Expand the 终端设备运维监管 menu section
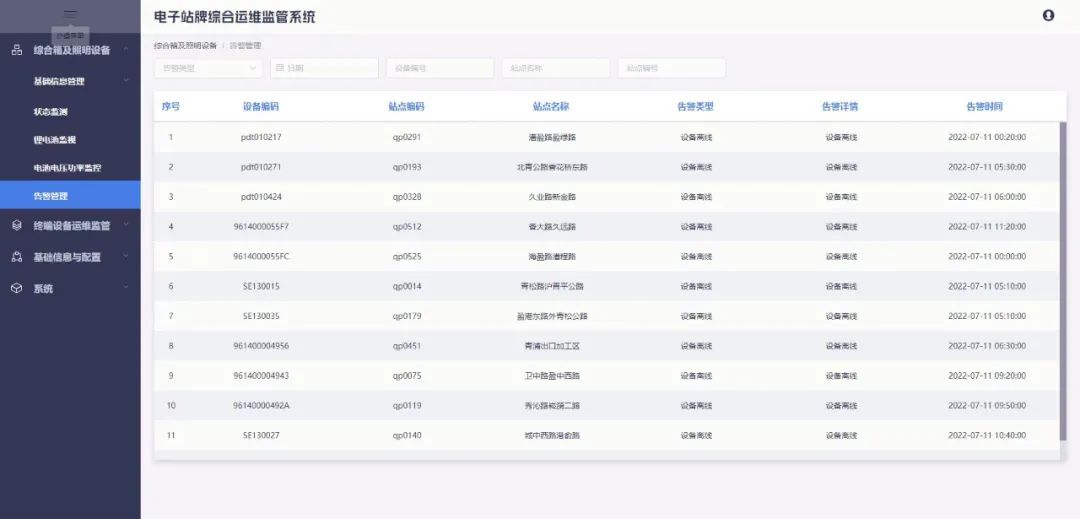 (x=126, y=225)
